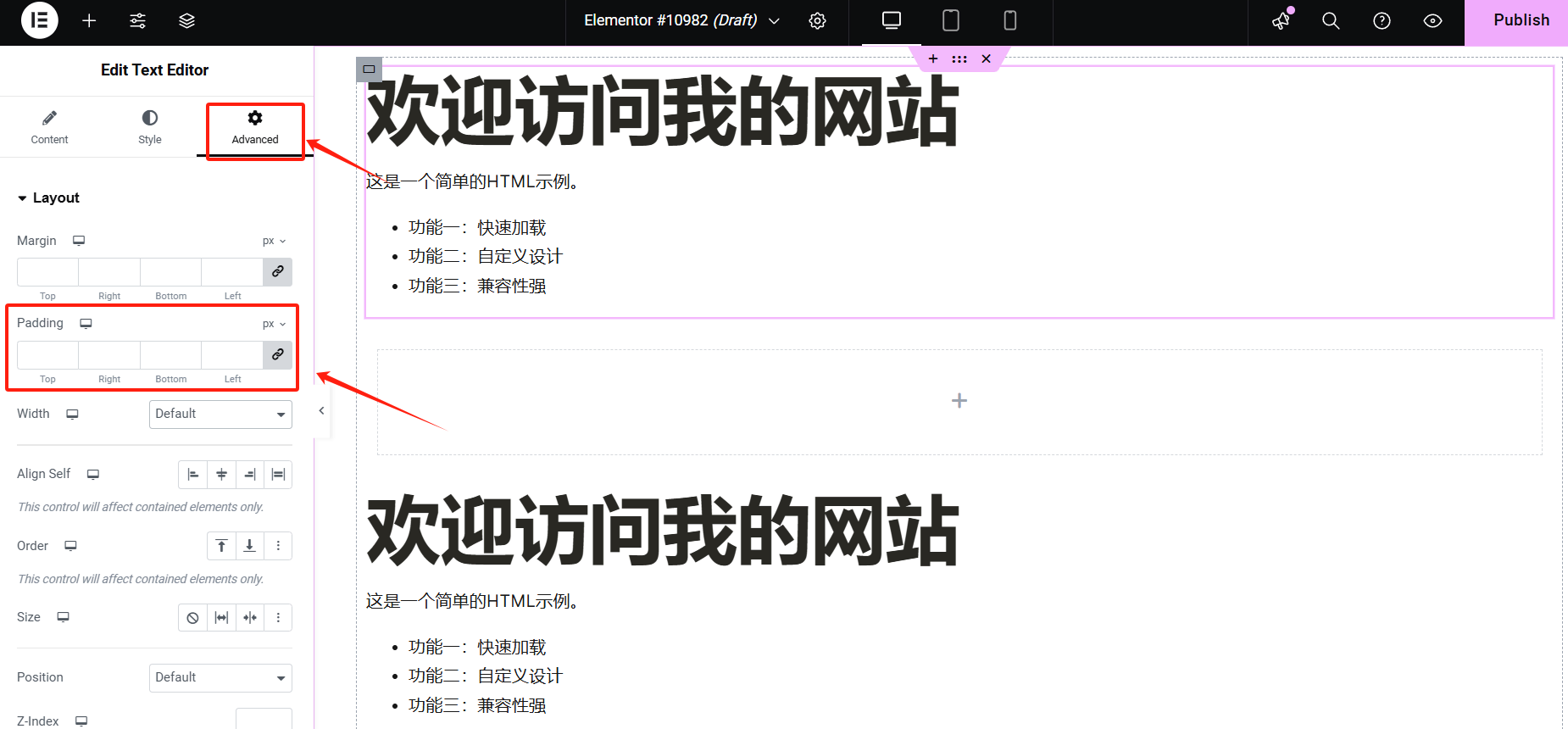The height and width of the screenshot is (729, 1568).
Task: Open the Position Default dropdown
Action: pos(220,677)
